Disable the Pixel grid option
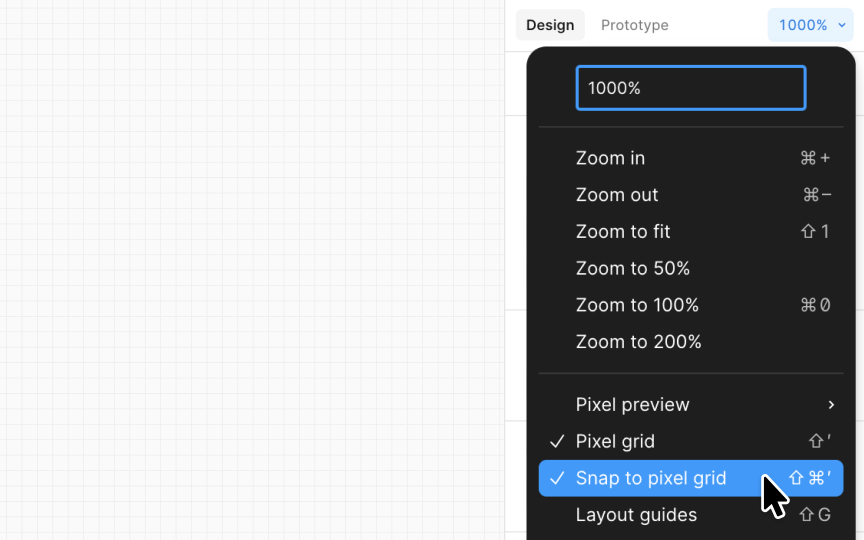The height and width of the screenshot is (540, 864). [691, 441]
